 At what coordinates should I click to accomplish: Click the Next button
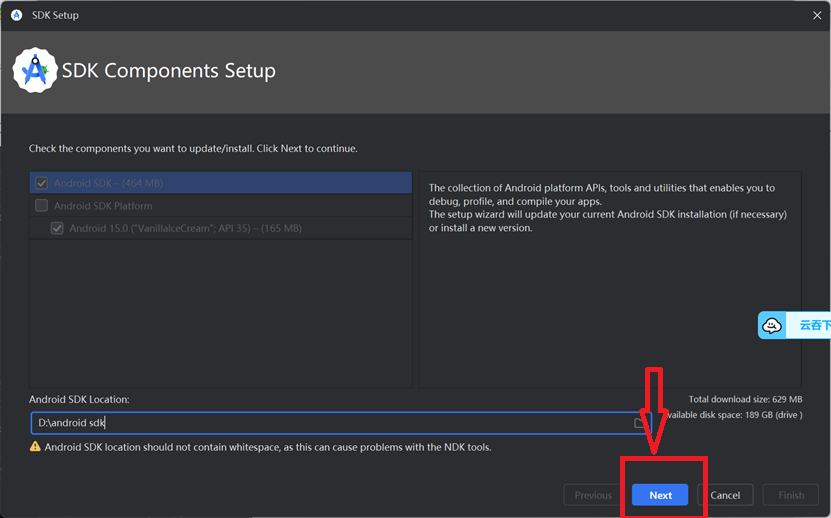(660, 495)
